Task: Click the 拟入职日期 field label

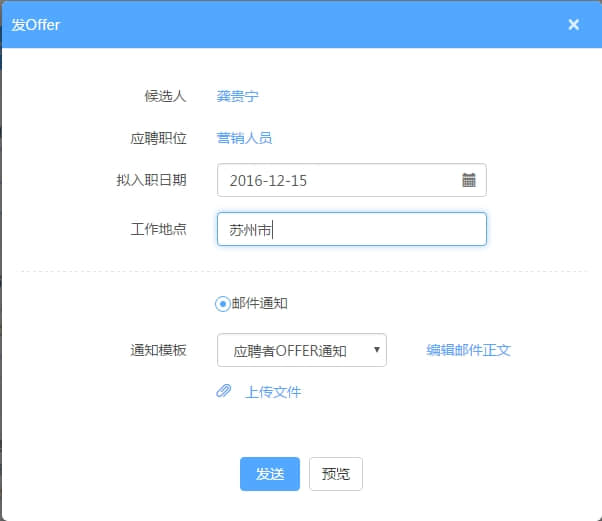Action: pos(151,180)
